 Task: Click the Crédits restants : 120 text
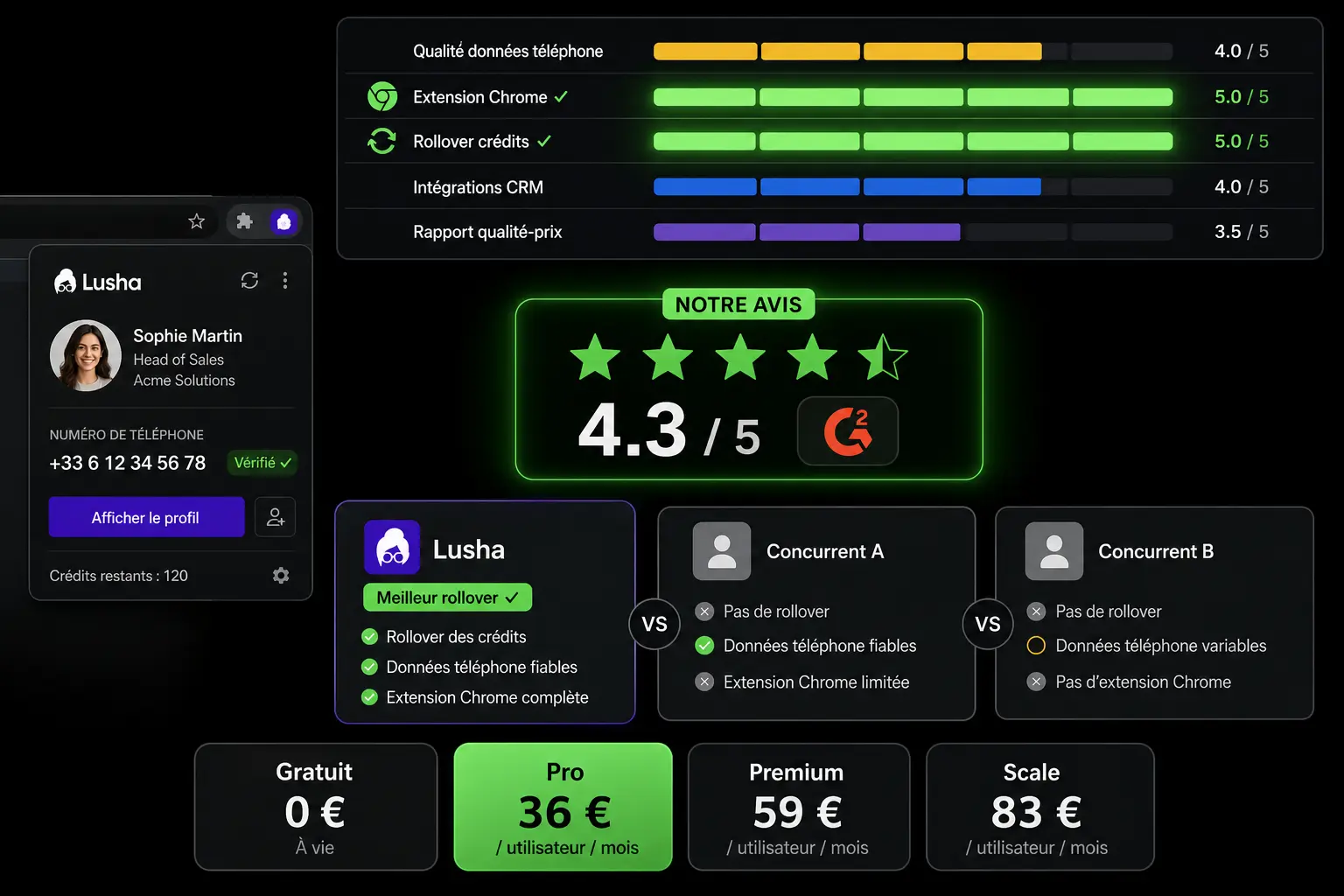click(119, 576)
